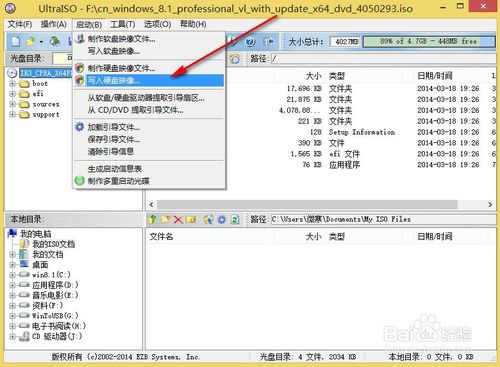Select the 资料(F:) drive in tree

47,305
